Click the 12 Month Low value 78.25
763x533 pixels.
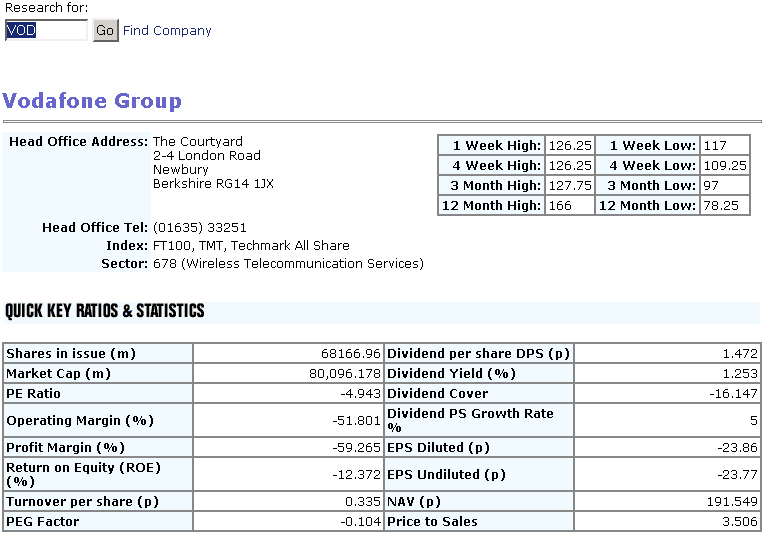721,206
